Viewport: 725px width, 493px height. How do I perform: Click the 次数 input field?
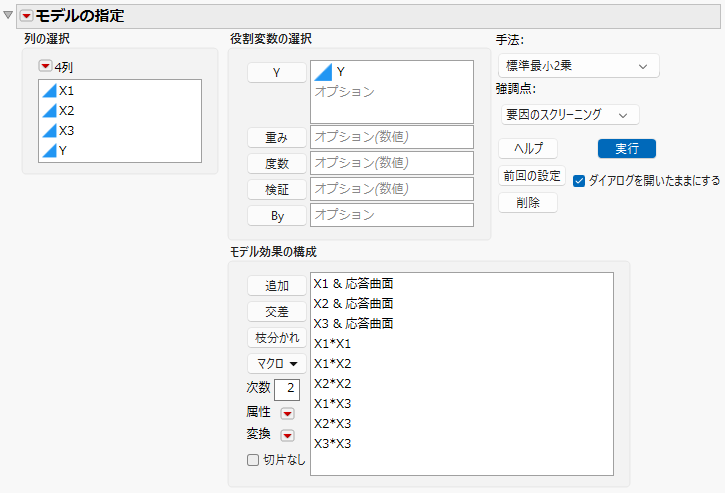(x=287, y=389)
